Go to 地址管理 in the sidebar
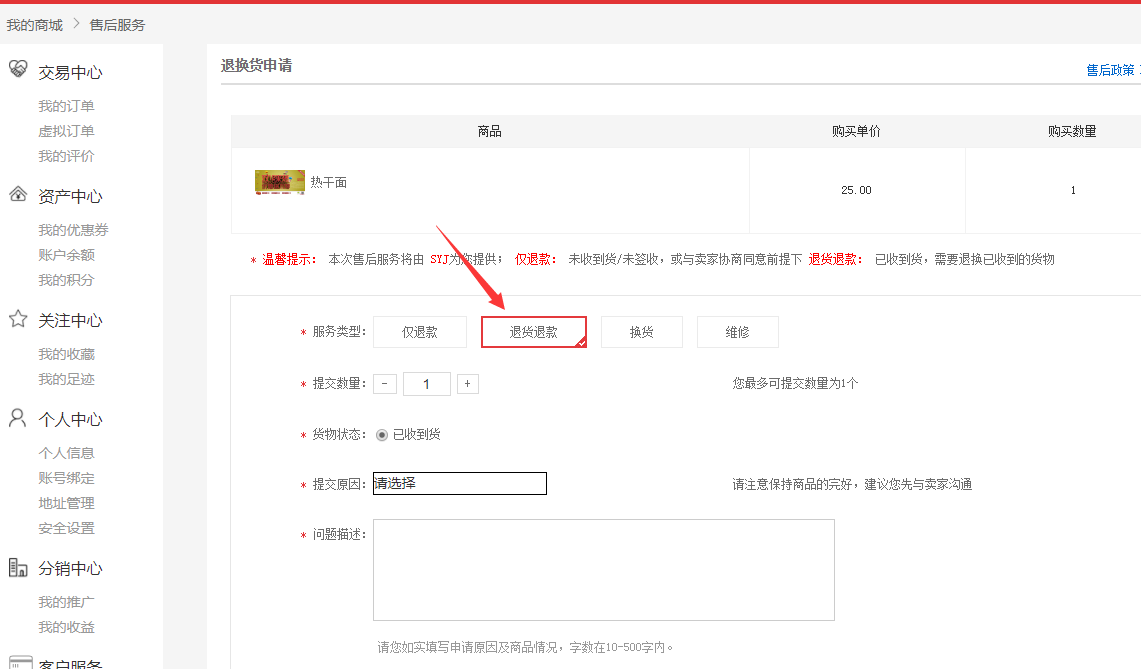 66,503
